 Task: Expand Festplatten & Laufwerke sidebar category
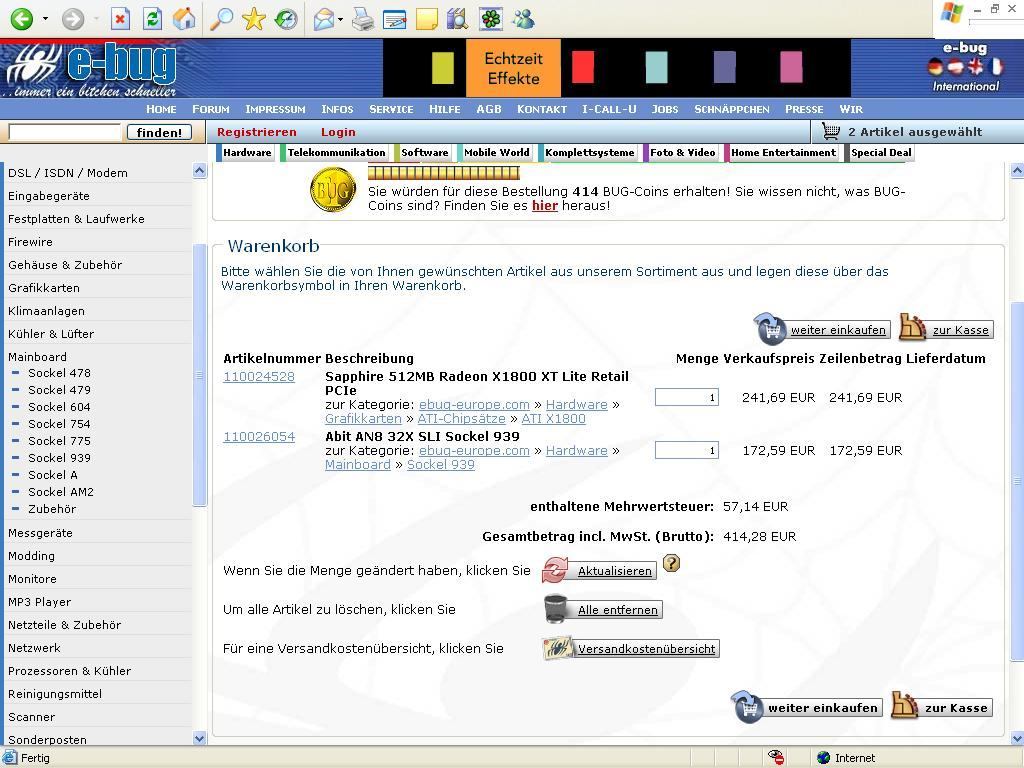(76, 219)
